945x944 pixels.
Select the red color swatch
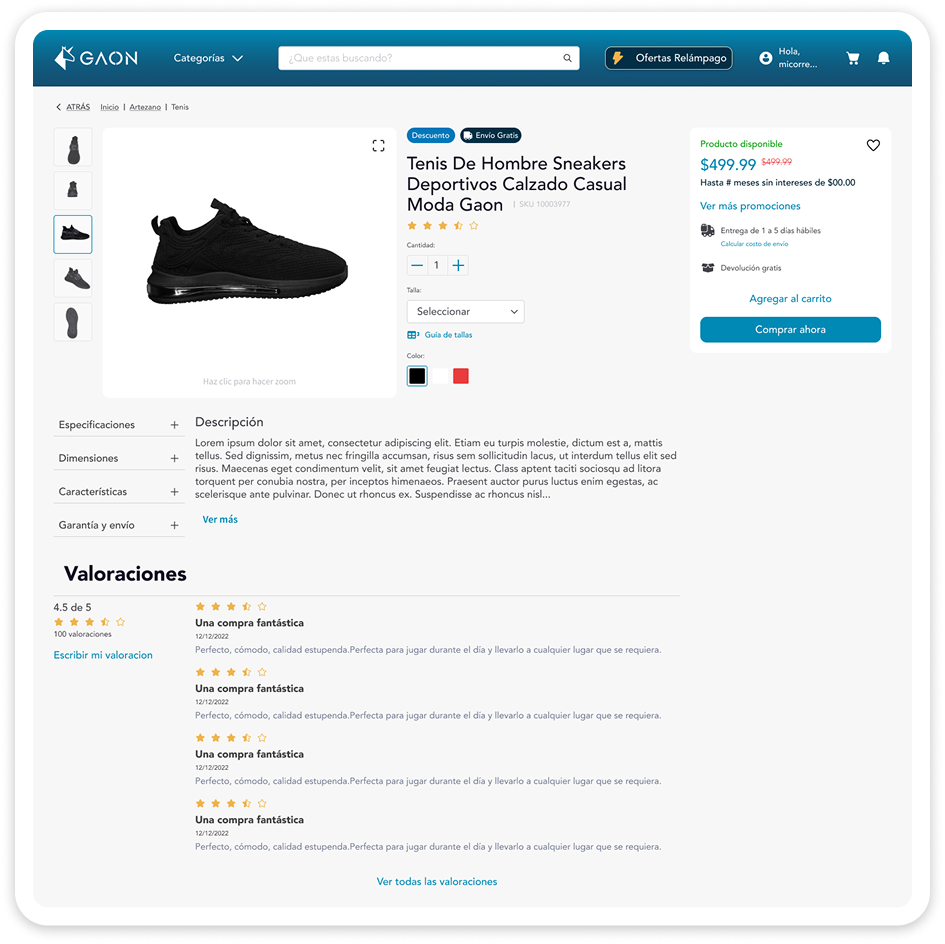pyautogui.click(x=461, y=376)
